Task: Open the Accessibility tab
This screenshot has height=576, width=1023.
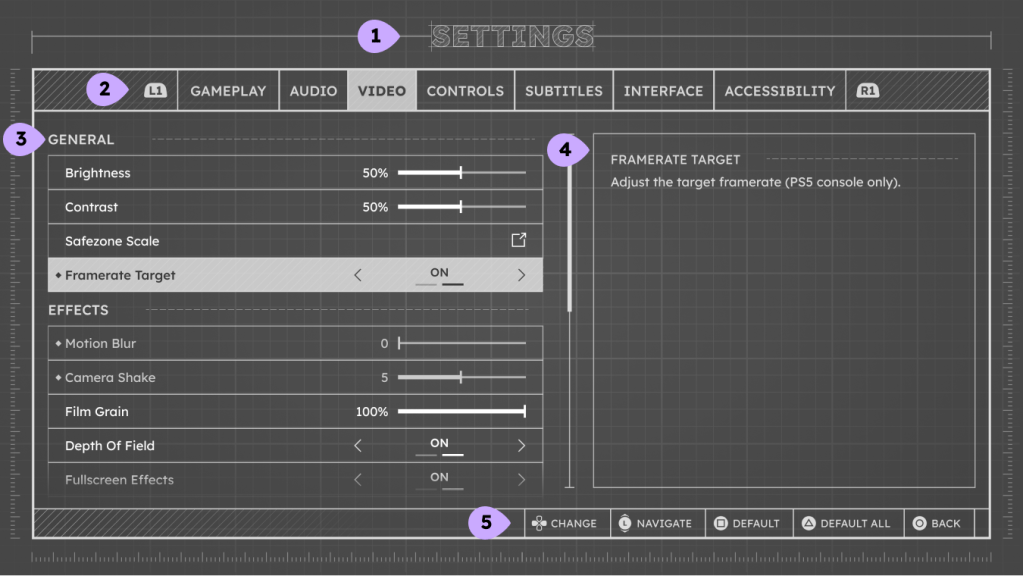Action: coord(779,91)
